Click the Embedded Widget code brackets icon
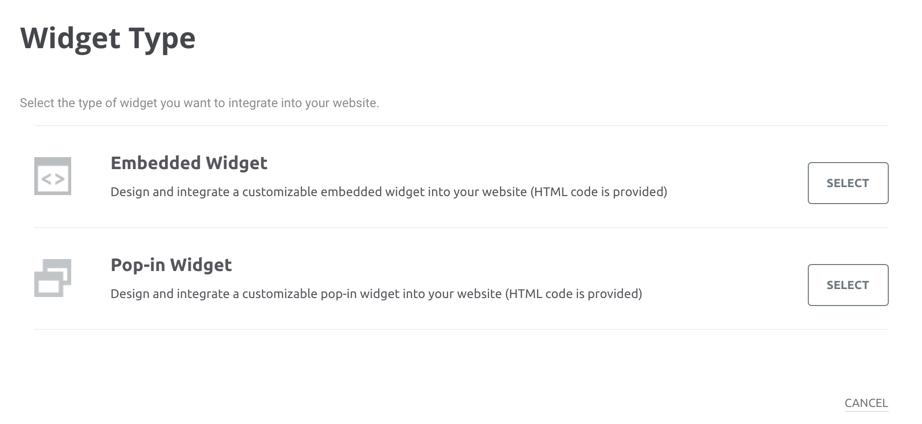Viewport: 922px width, 424px height. click(52, 176)
